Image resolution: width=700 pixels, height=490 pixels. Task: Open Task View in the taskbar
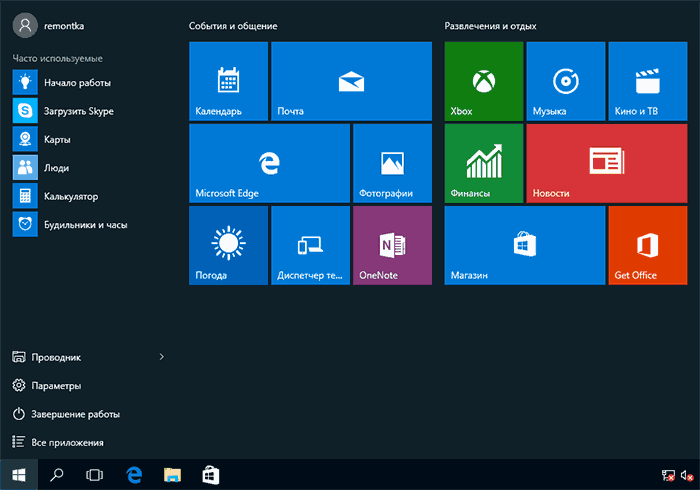point(95,474)
